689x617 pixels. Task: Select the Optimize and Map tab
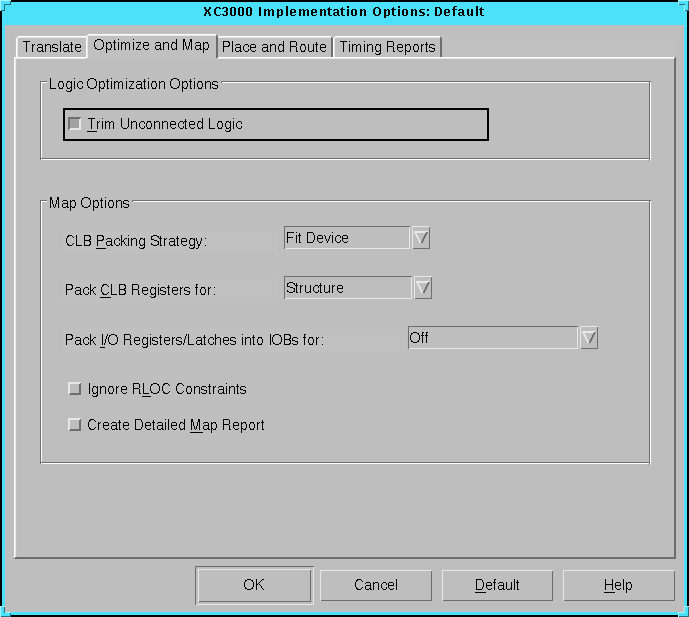click(151, 46)
